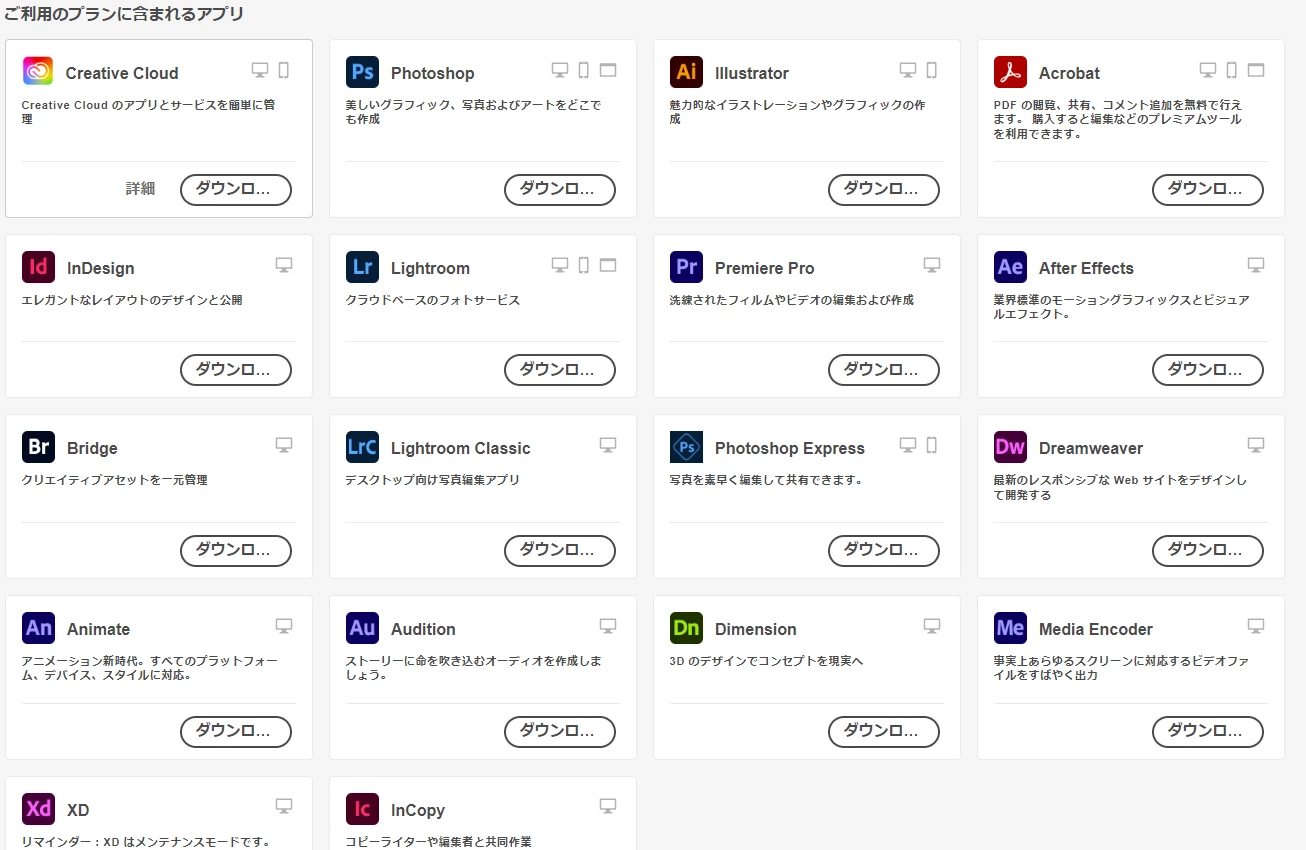Click the クリエイティブアセットを一元管理 description
The width and height of the screenshot is (1306, 850).
[115, 480]
